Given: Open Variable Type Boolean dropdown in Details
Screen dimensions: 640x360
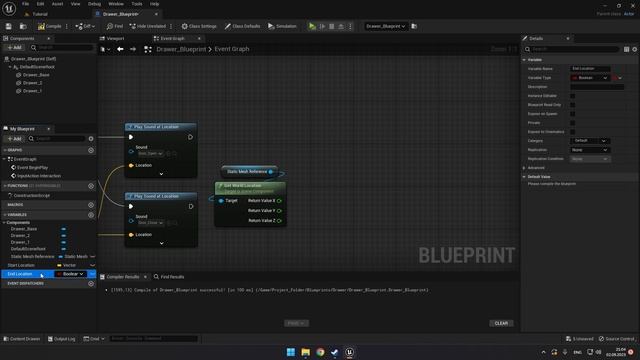Looking at the screenshot, I should pyautogui.click(x=589, y=78).
